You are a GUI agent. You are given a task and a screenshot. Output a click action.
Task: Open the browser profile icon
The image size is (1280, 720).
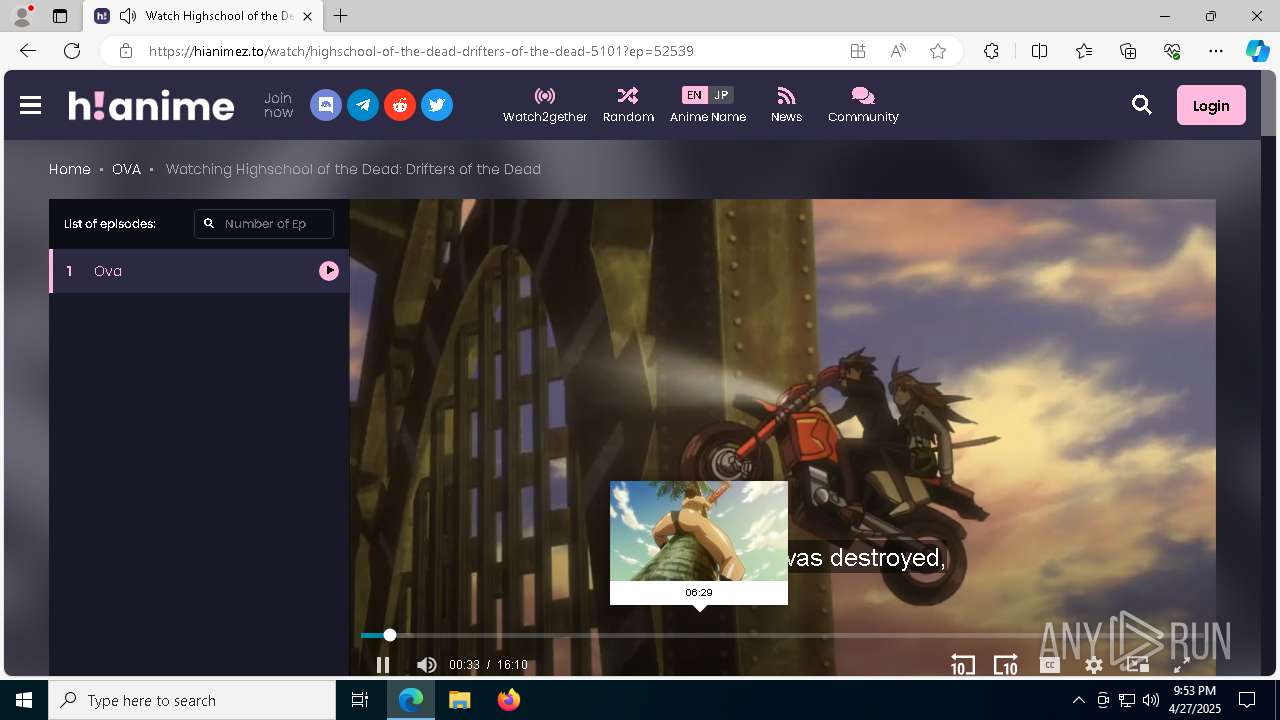22,16
